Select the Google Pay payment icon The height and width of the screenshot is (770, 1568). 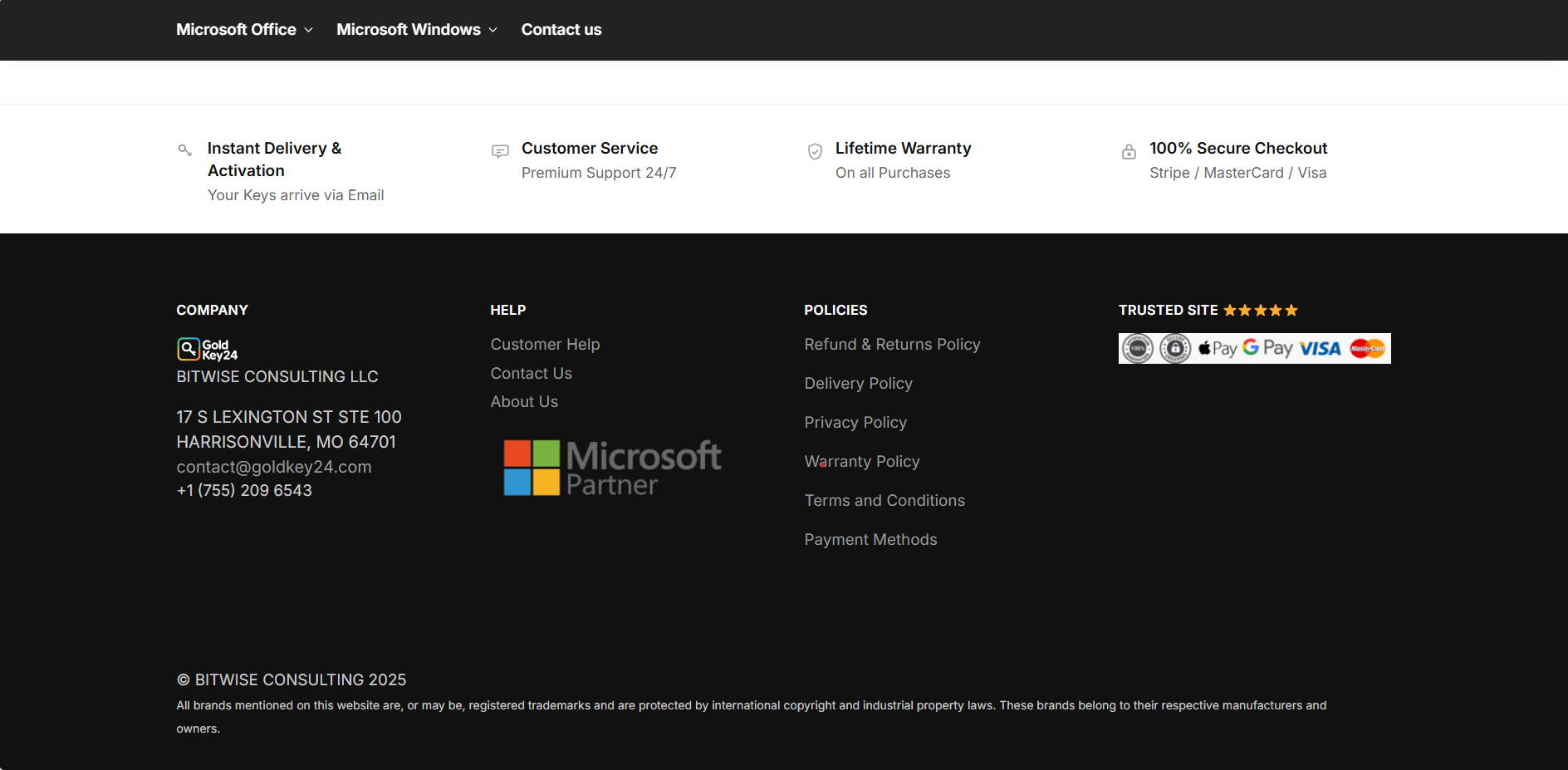pos(1267,348)
